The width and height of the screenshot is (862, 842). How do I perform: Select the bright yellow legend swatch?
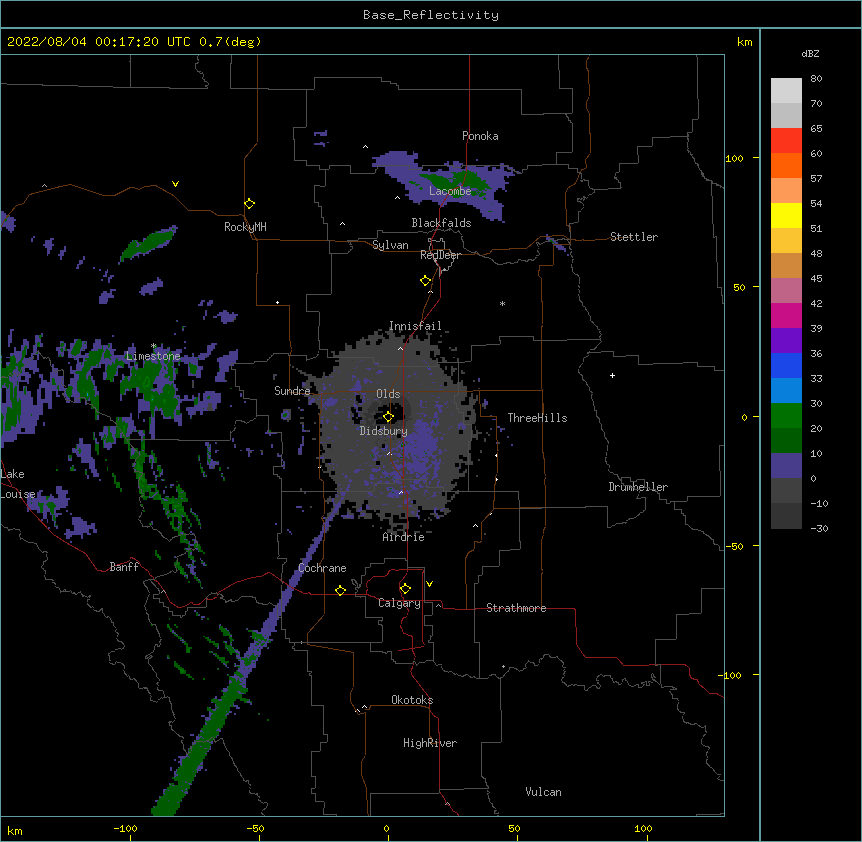[786, 216]
